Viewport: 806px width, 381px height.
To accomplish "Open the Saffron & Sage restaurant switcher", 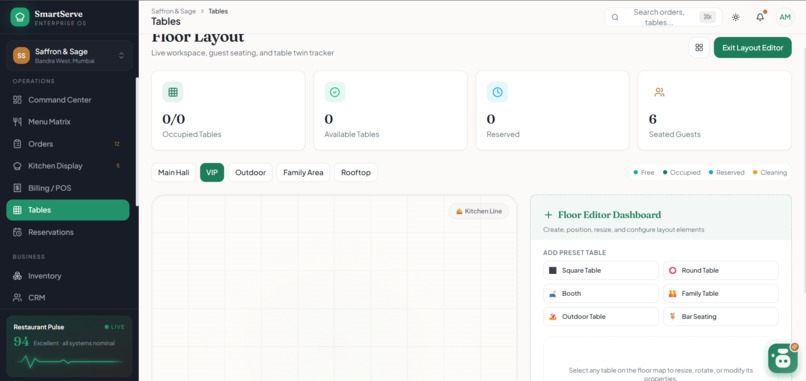I will click(69, 56).
